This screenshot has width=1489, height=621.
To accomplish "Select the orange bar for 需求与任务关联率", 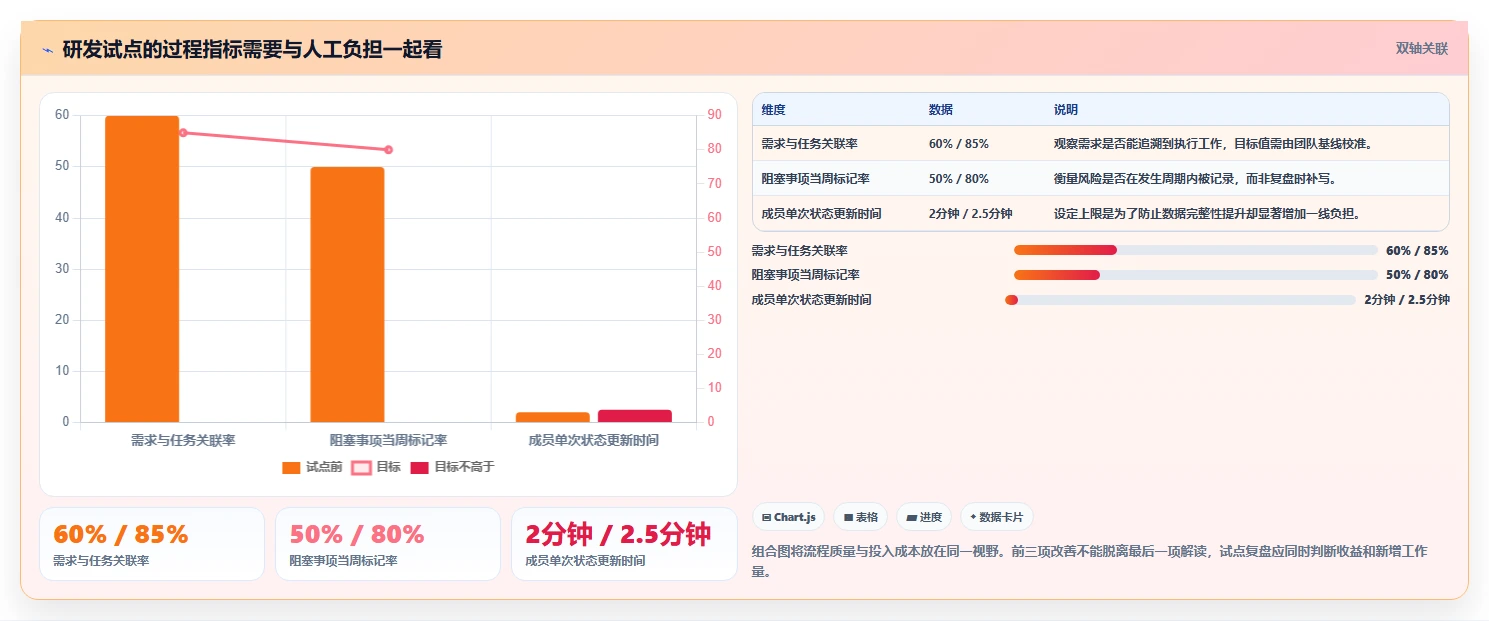I will pyautogui.click(x=142, y=269).
